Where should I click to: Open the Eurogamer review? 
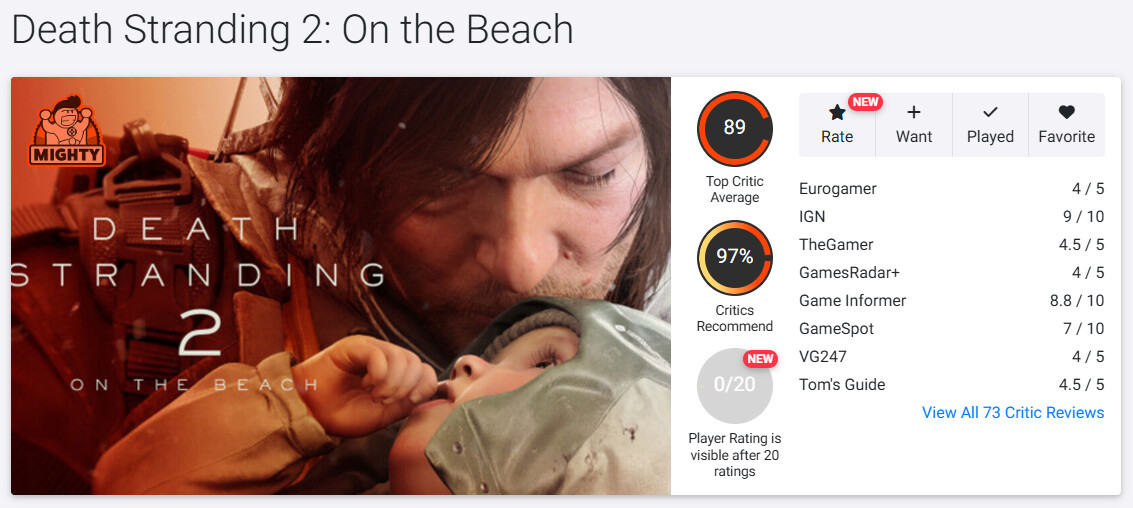coord(837,189)
